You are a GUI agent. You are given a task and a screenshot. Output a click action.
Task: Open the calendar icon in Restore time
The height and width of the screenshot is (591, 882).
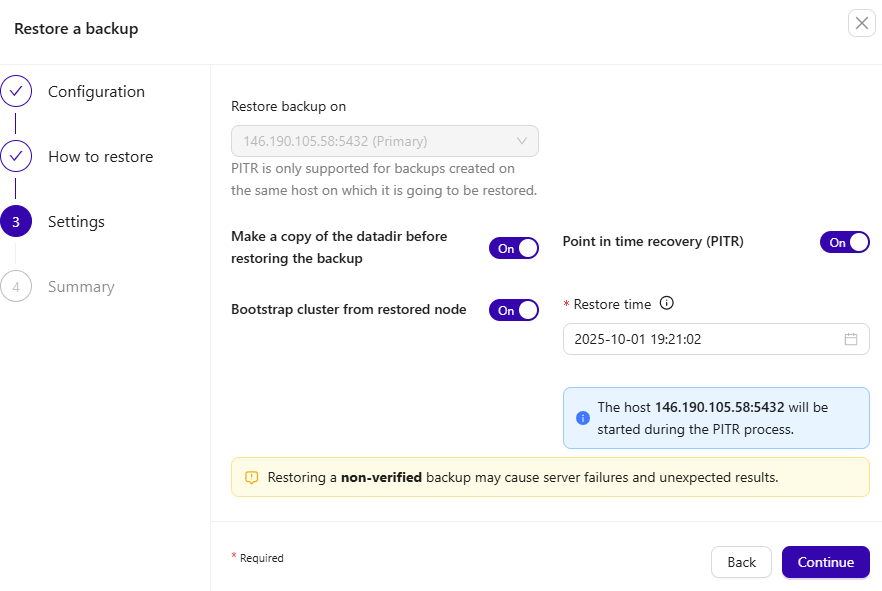coord(851,339)
